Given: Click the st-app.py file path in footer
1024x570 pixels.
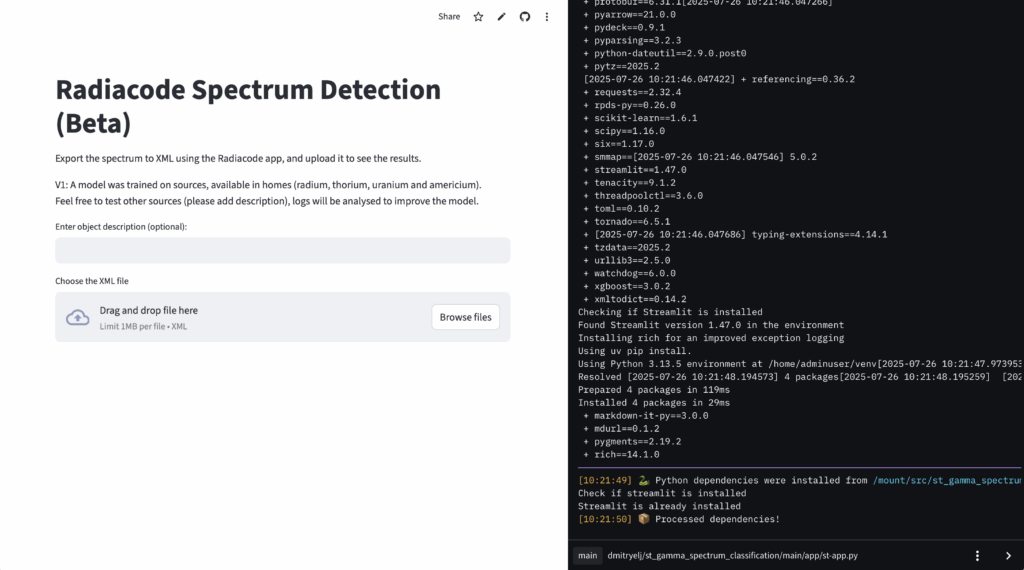Looking at the screenshot, I should 733,555.
